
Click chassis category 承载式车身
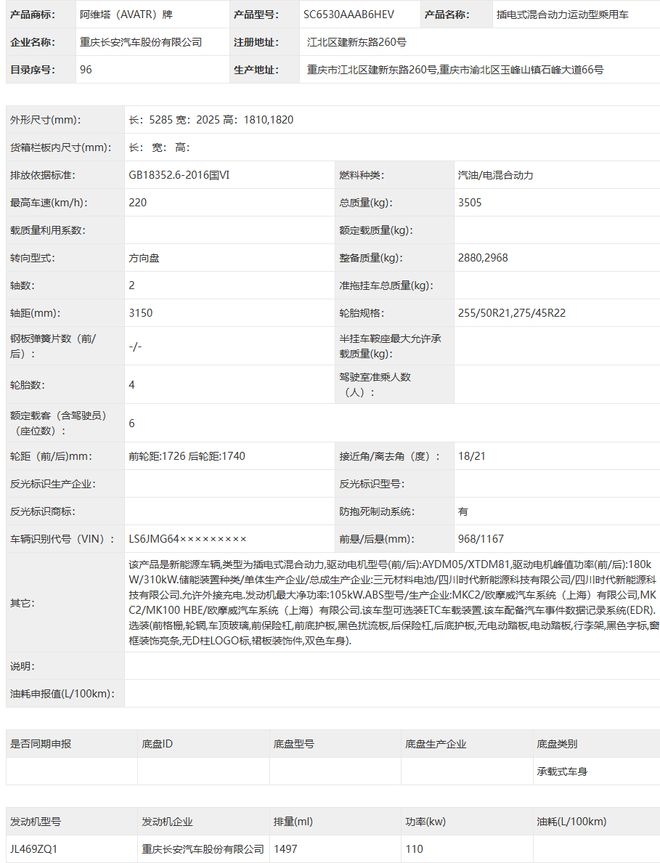562,772
